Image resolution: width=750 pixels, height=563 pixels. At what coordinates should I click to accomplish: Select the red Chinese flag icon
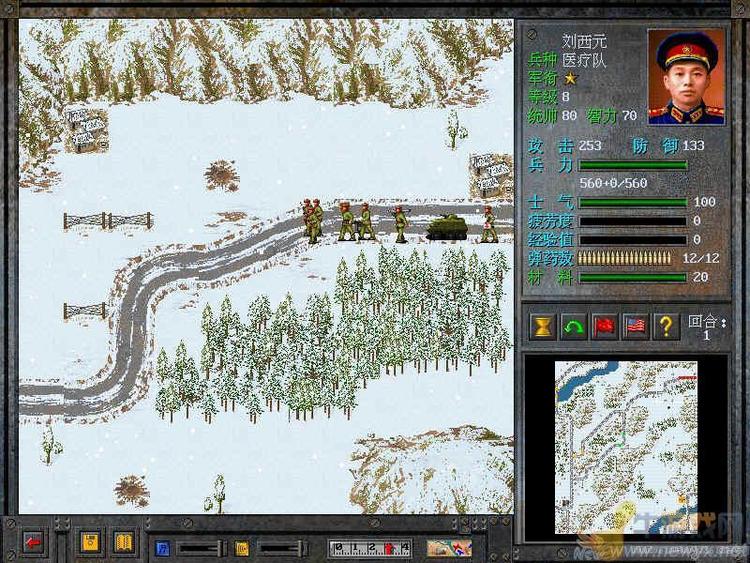click(604, 326)
